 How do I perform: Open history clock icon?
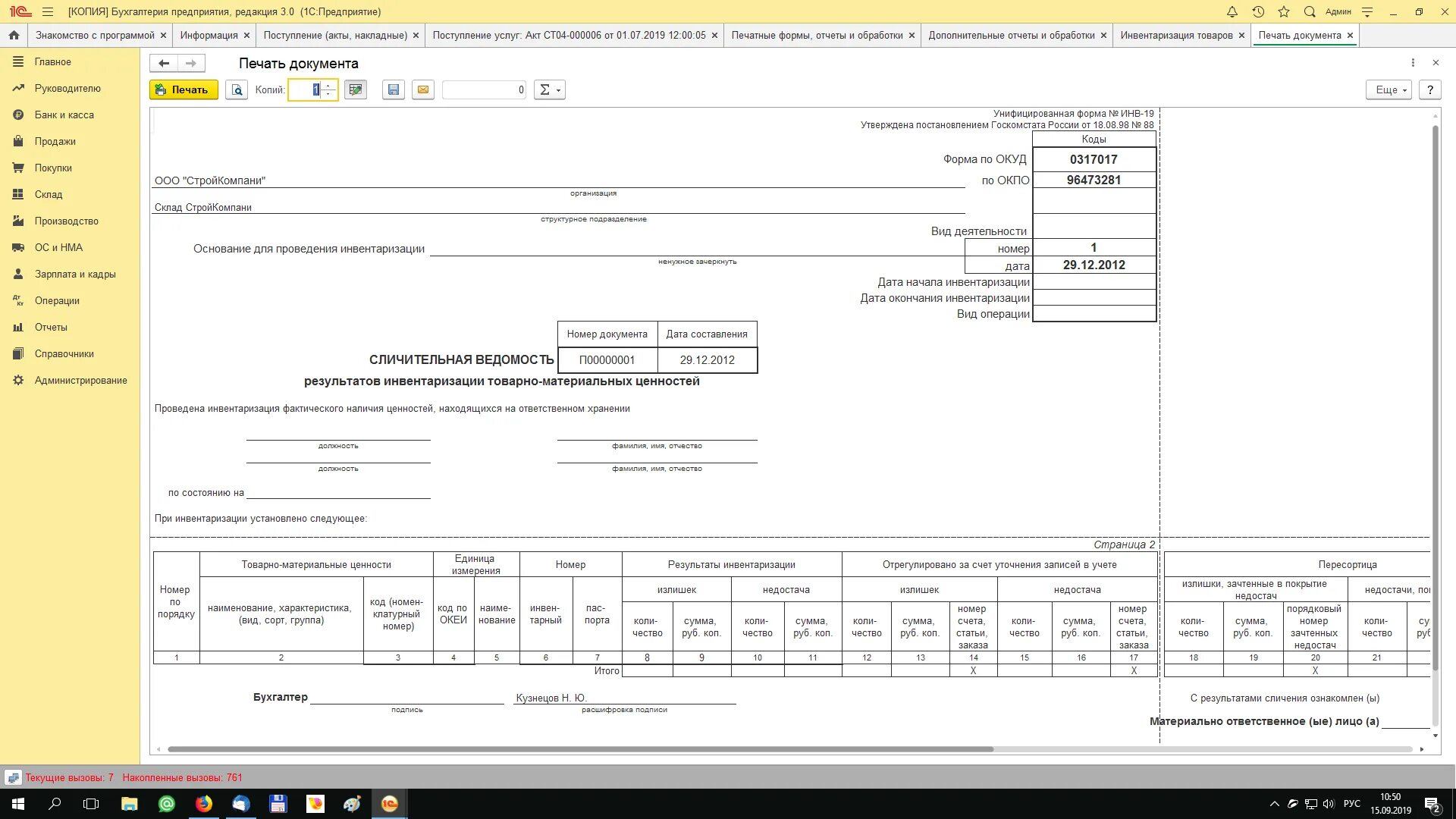(1258, 11)
